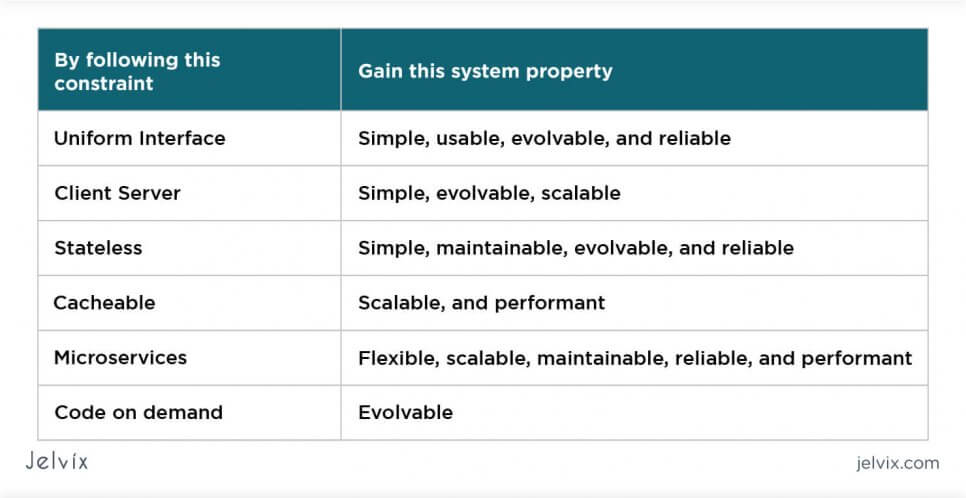Click the Code on demand cell

click(189, 412)
